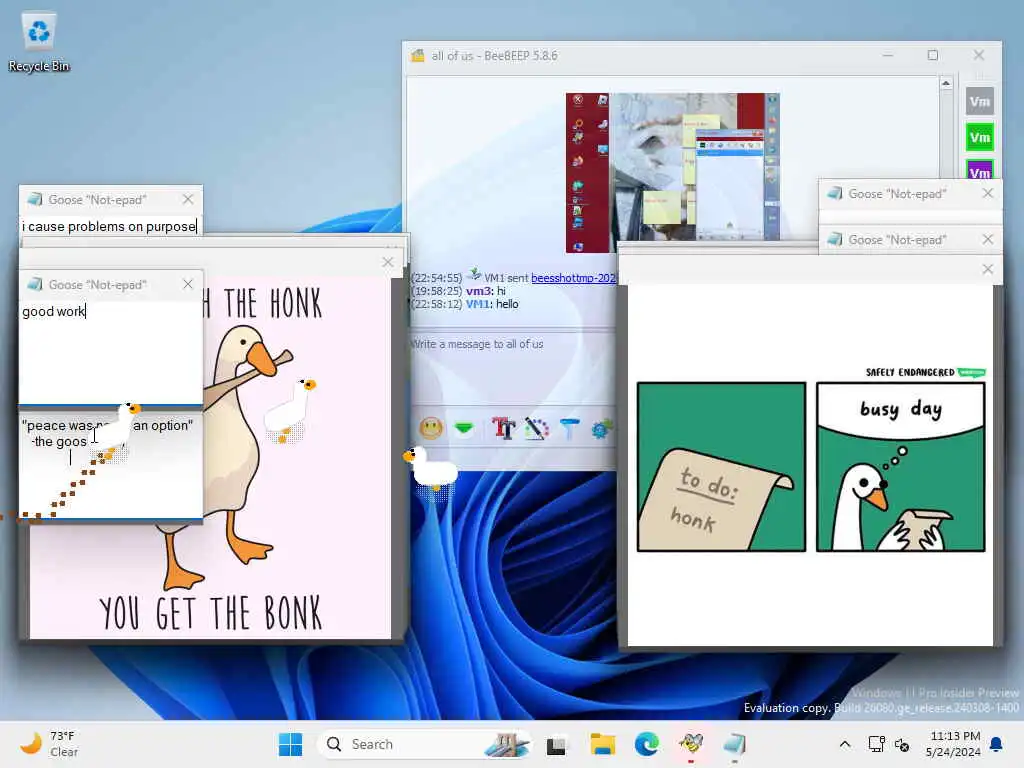Viewport: 1024px width, 768px height.
Task: Open the emoticons picker in BeeBEEP
Action: [430, 428]
